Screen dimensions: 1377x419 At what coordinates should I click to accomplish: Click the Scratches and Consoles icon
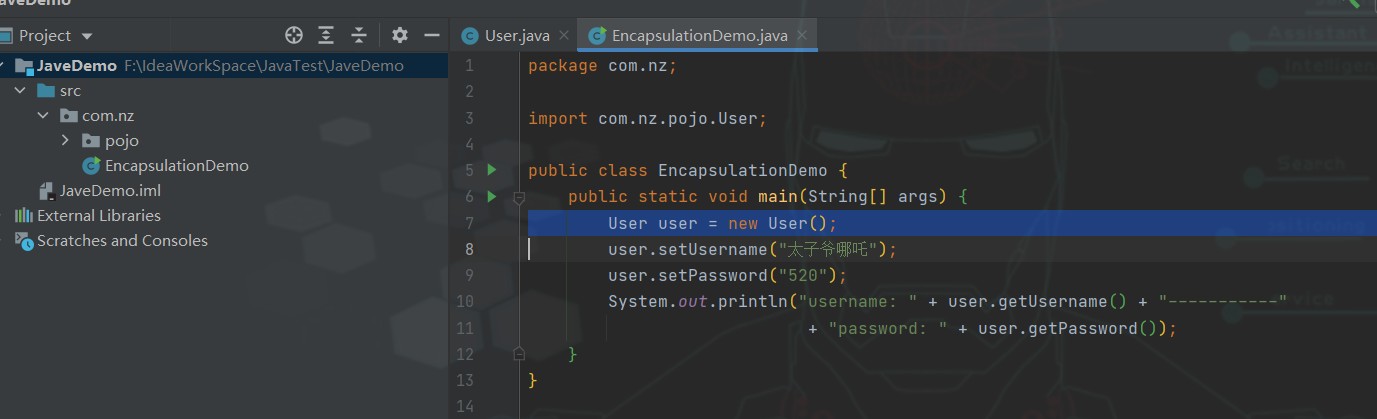(x=23, y=241)
